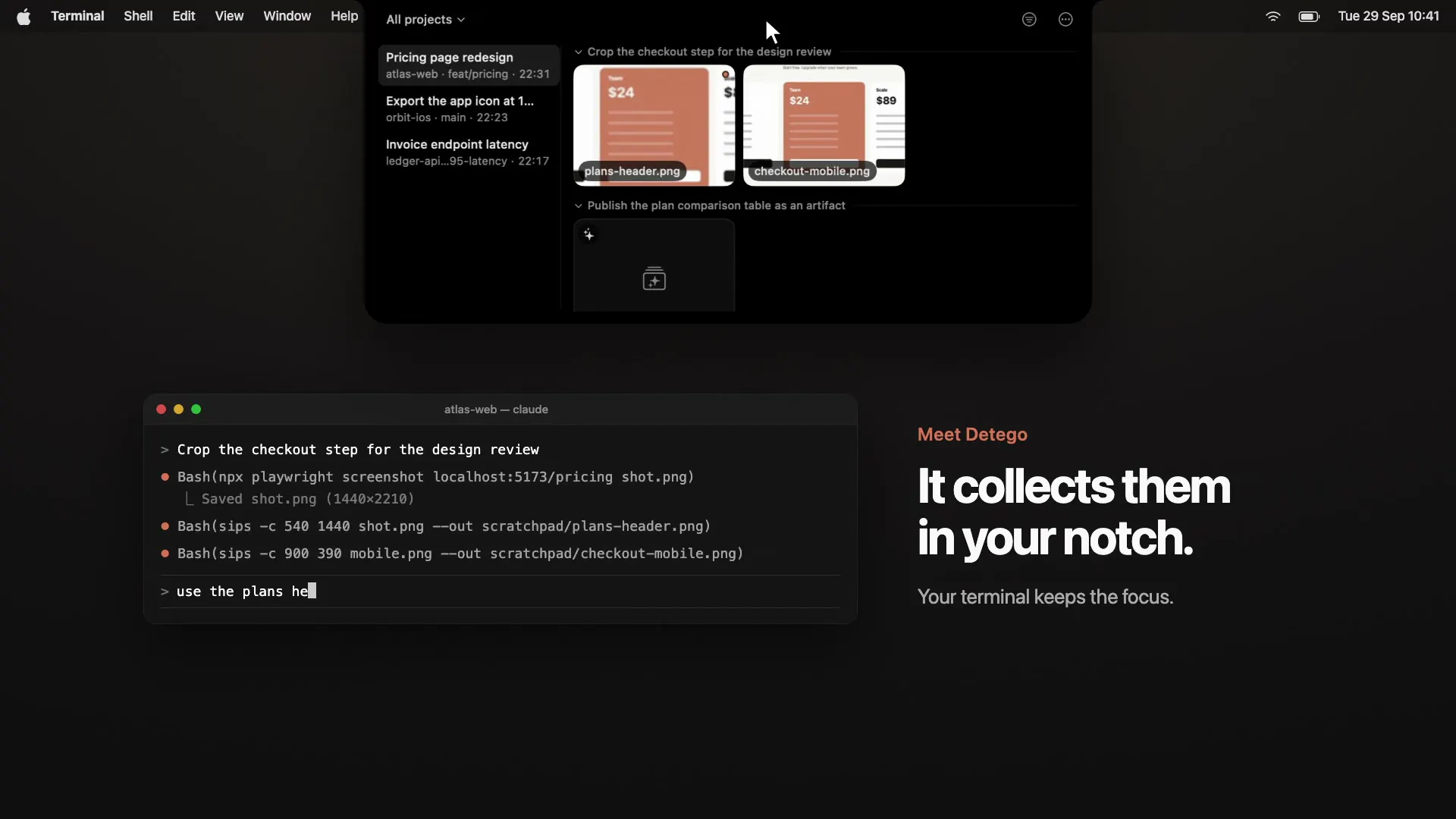This screenshot has height=819, width=1456.
Task: Open the Apple menu
Action: pyautogui.click(x=24, y=16)
